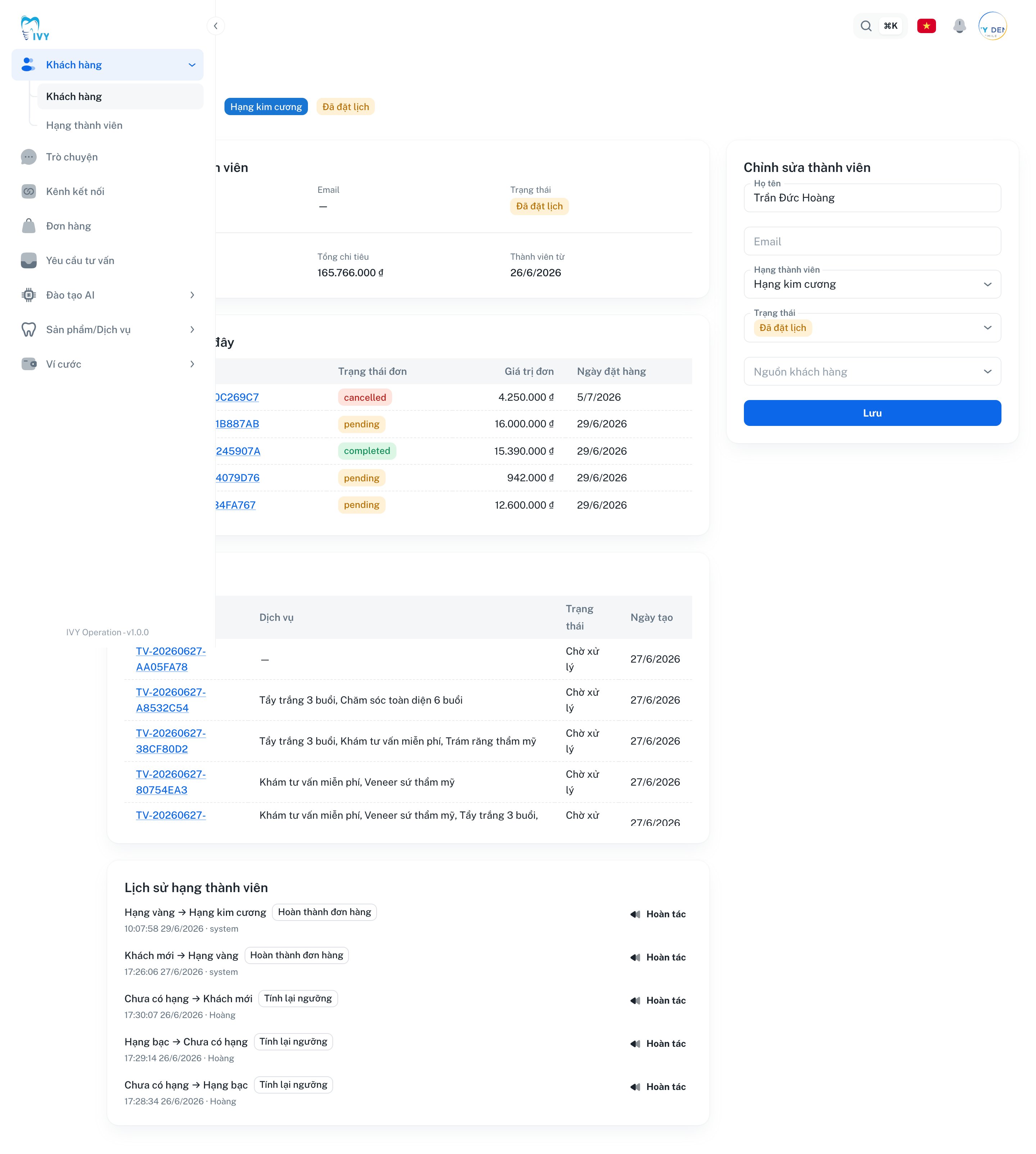Open consultation TV-20260627-AA05FA78
The image size is (1036, 1154).
pos(171,659)
